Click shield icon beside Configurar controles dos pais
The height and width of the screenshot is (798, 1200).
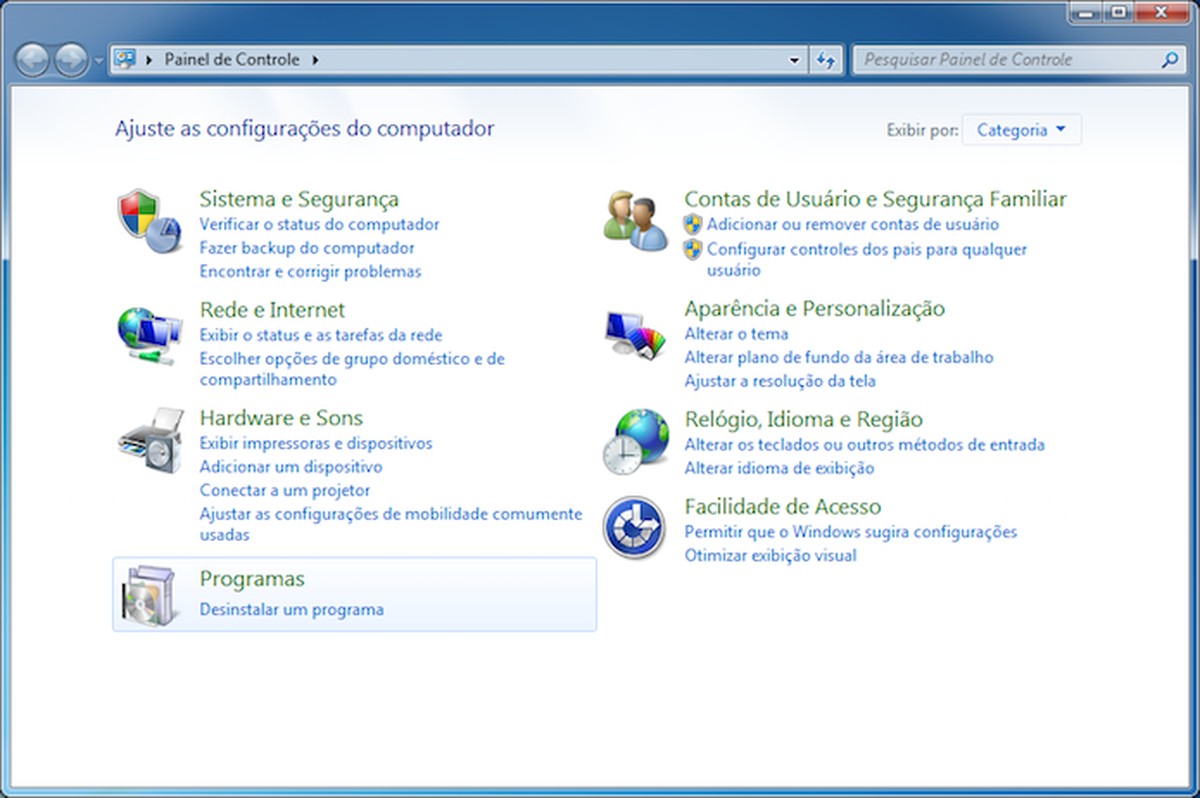click(x=693, y=249)
